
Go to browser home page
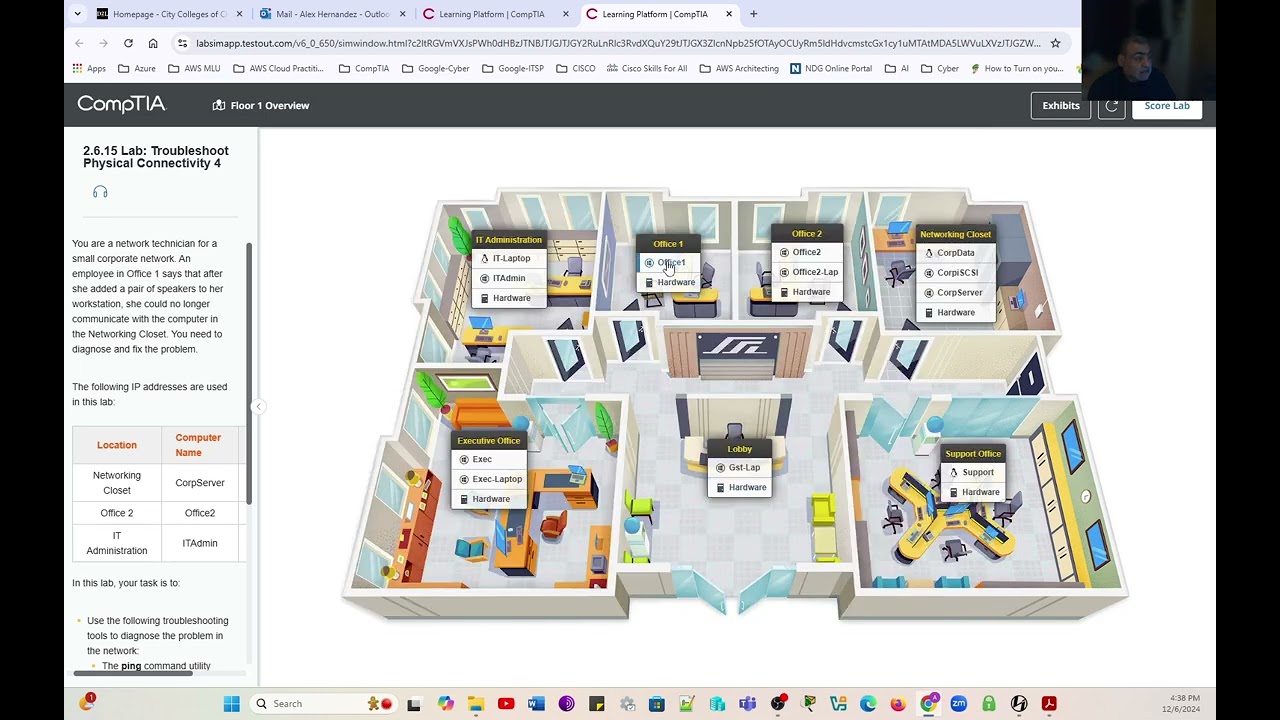point(153,43)
